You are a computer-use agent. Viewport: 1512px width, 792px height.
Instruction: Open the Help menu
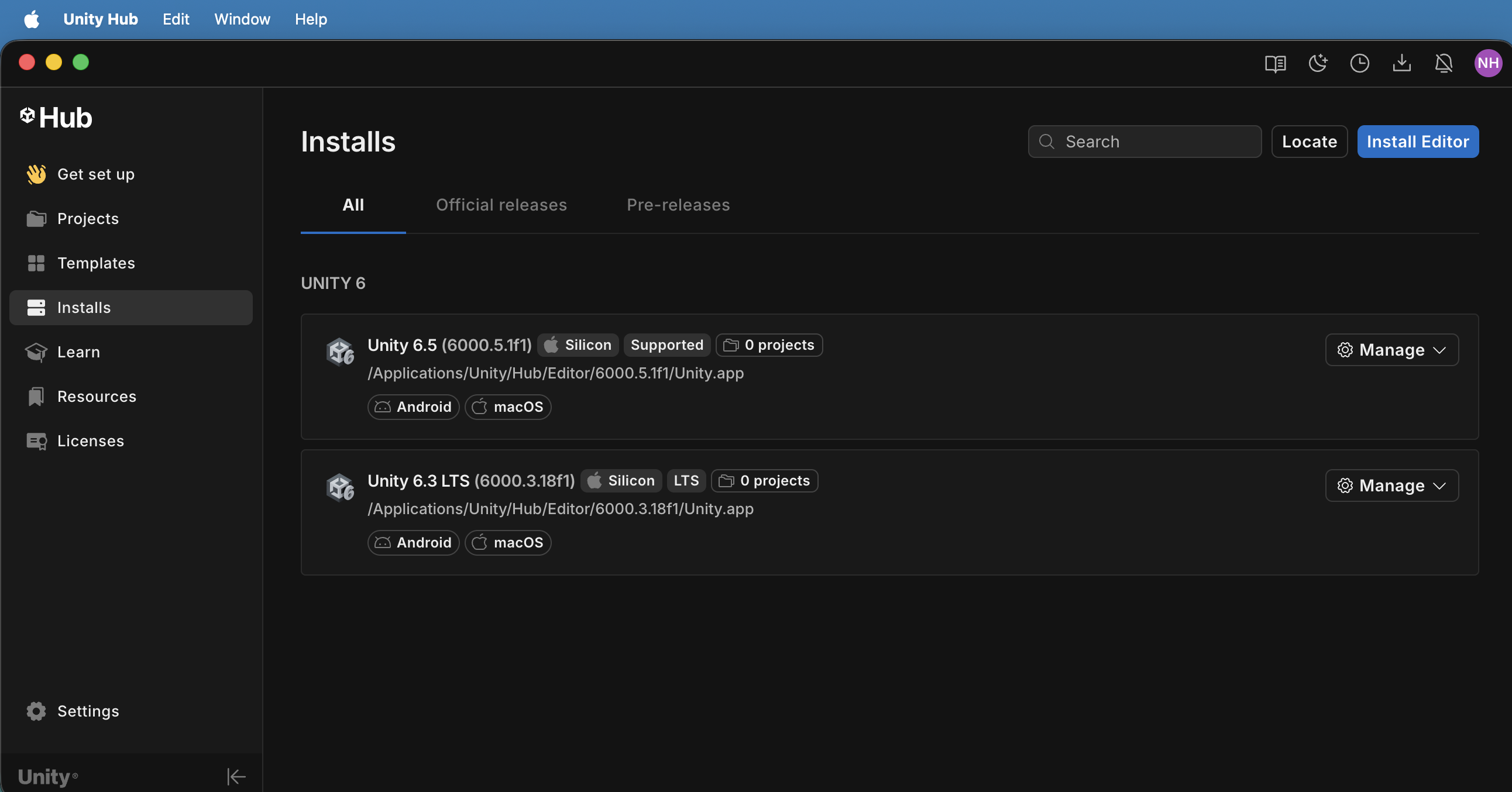point(311,19)
